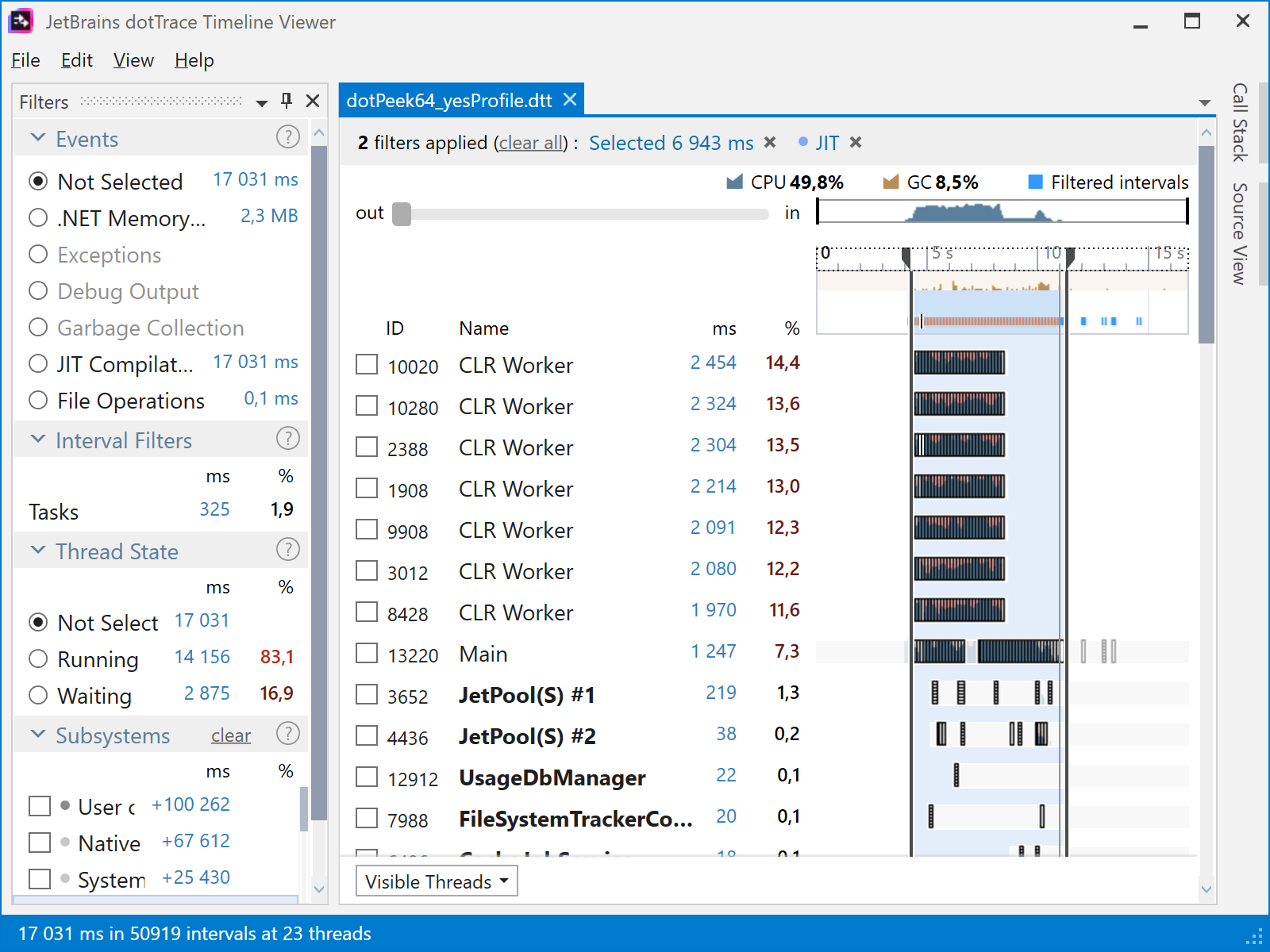
Task: Open the File menu
Action: (x=25, y=60)
